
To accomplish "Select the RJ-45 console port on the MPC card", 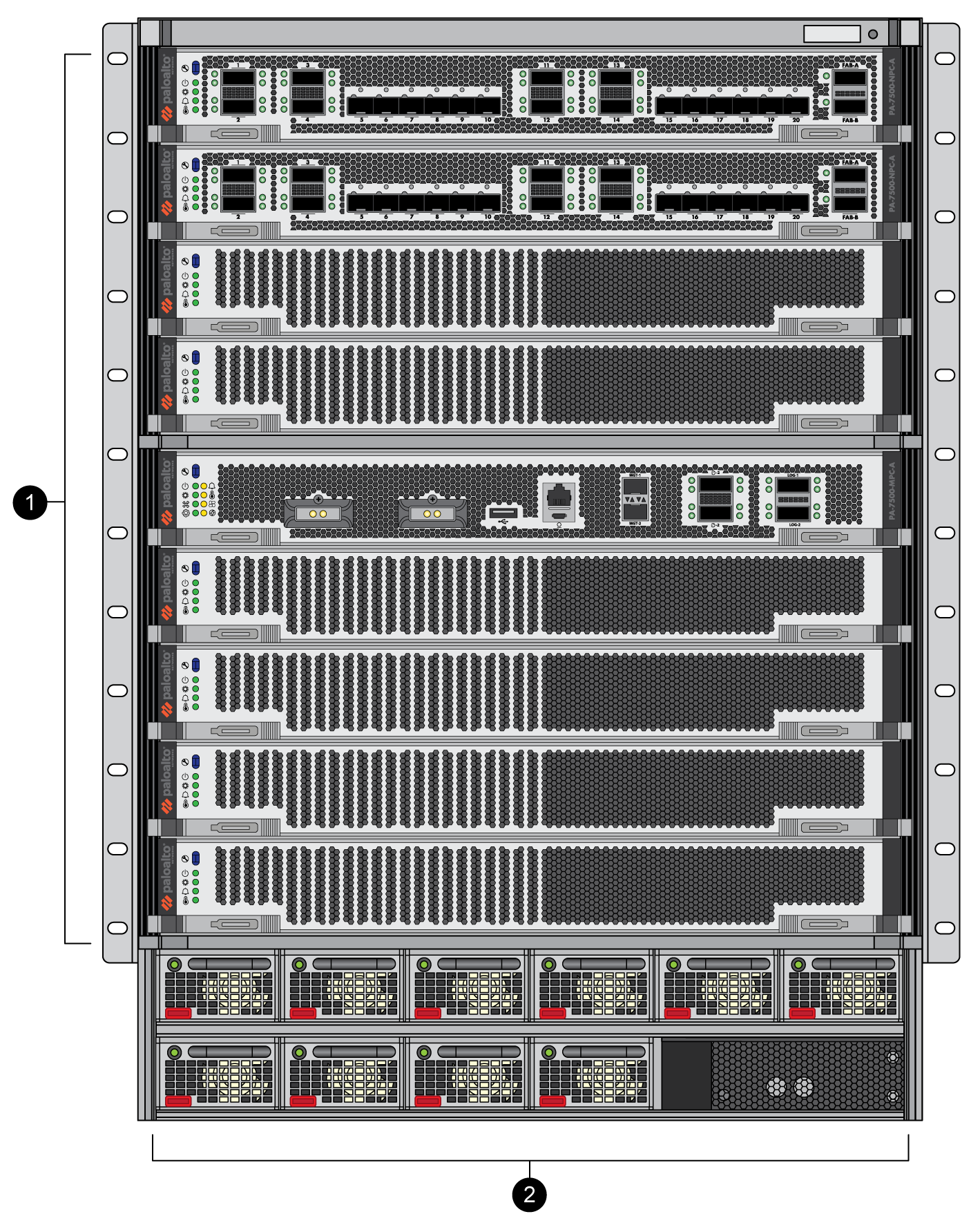I will tap(559, 495).
